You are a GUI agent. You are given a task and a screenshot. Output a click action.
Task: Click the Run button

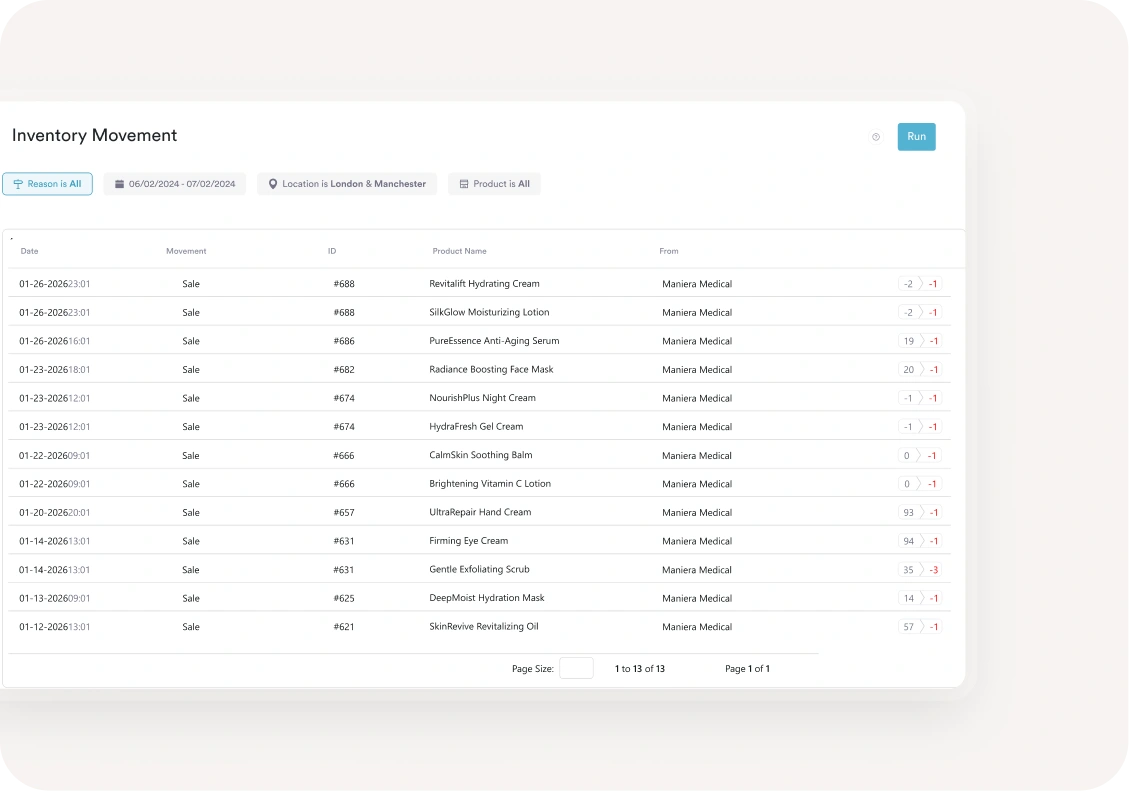916,137
